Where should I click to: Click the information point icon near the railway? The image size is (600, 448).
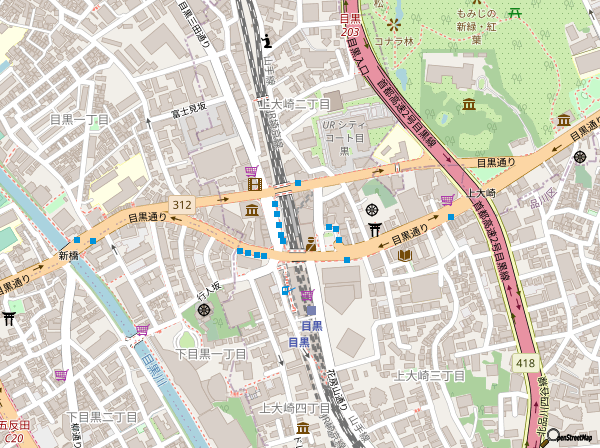(267, 41)
